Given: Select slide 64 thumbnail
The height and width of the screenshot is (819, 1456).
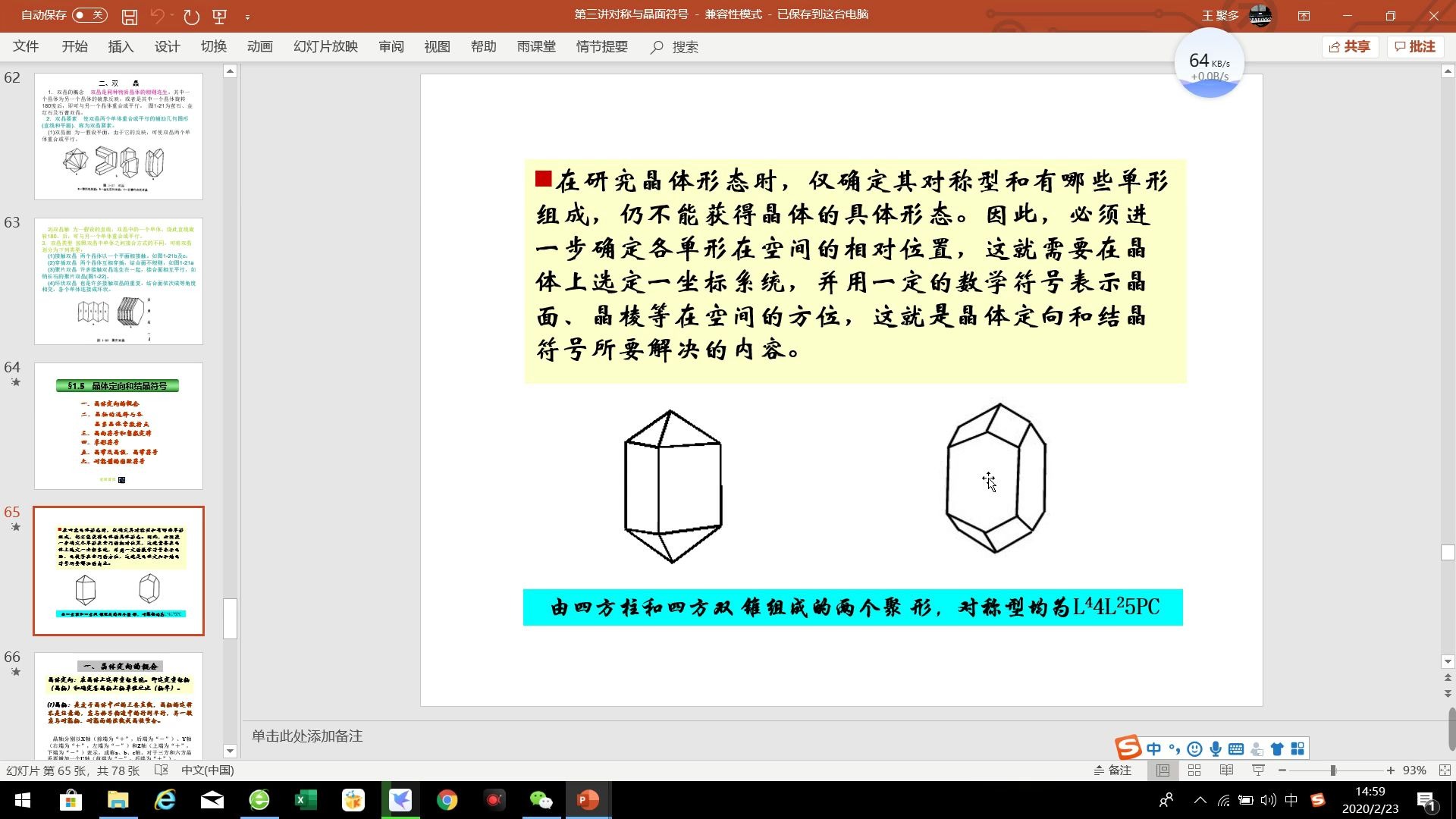Looking at the screenshot, I should (118, 426).
